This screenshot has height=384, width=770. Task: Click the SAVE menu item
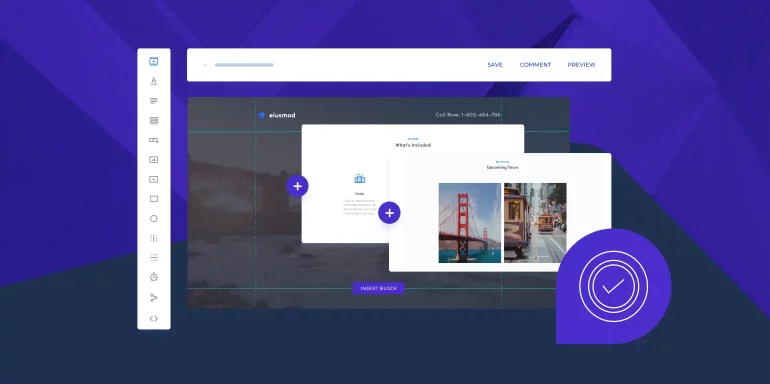tap(495, 65)
